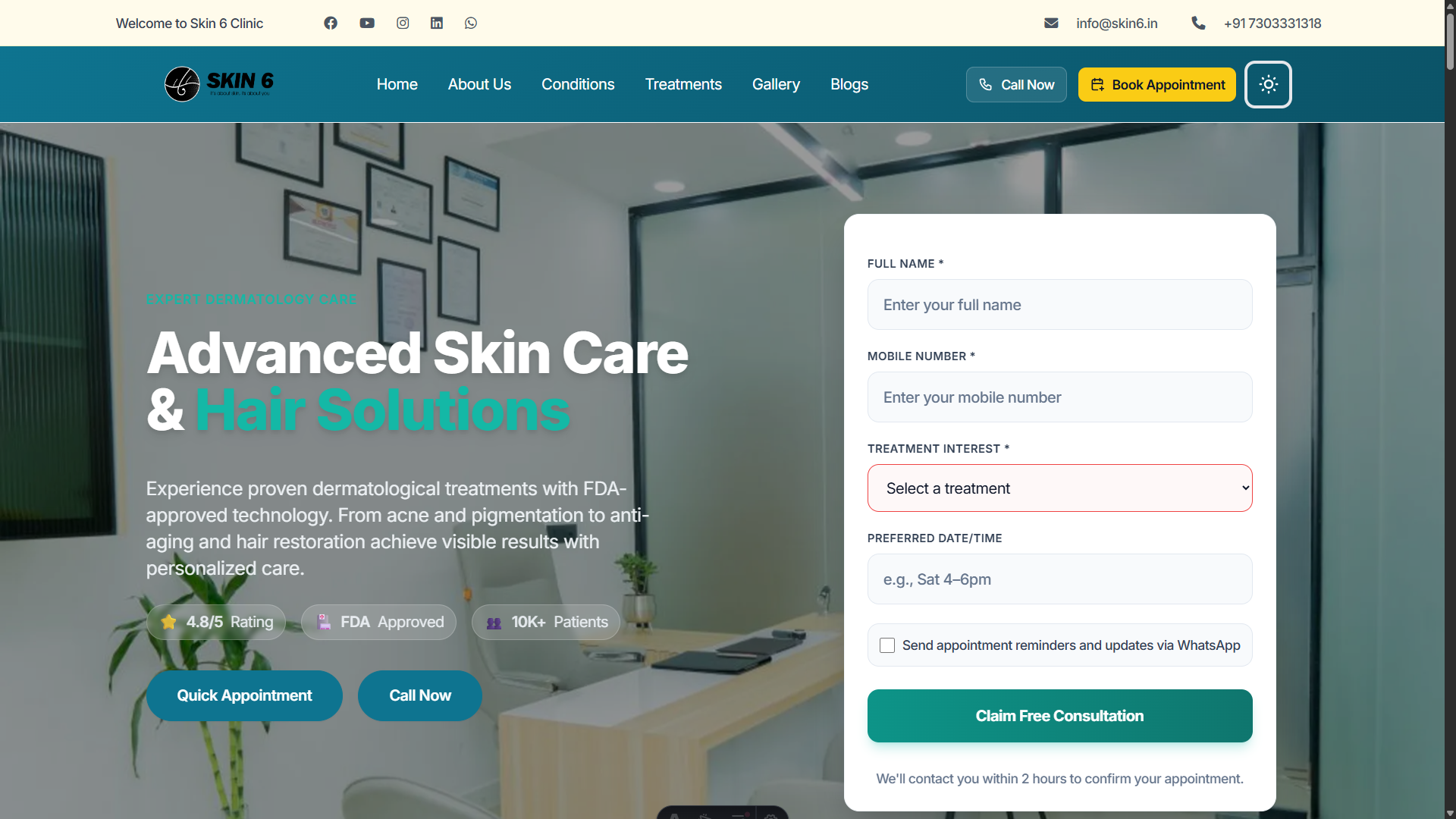This screenshot has width=1456, height=819.
Task: Toggle the light/dark theme sun button
Action: click(x=1268, y=84)
